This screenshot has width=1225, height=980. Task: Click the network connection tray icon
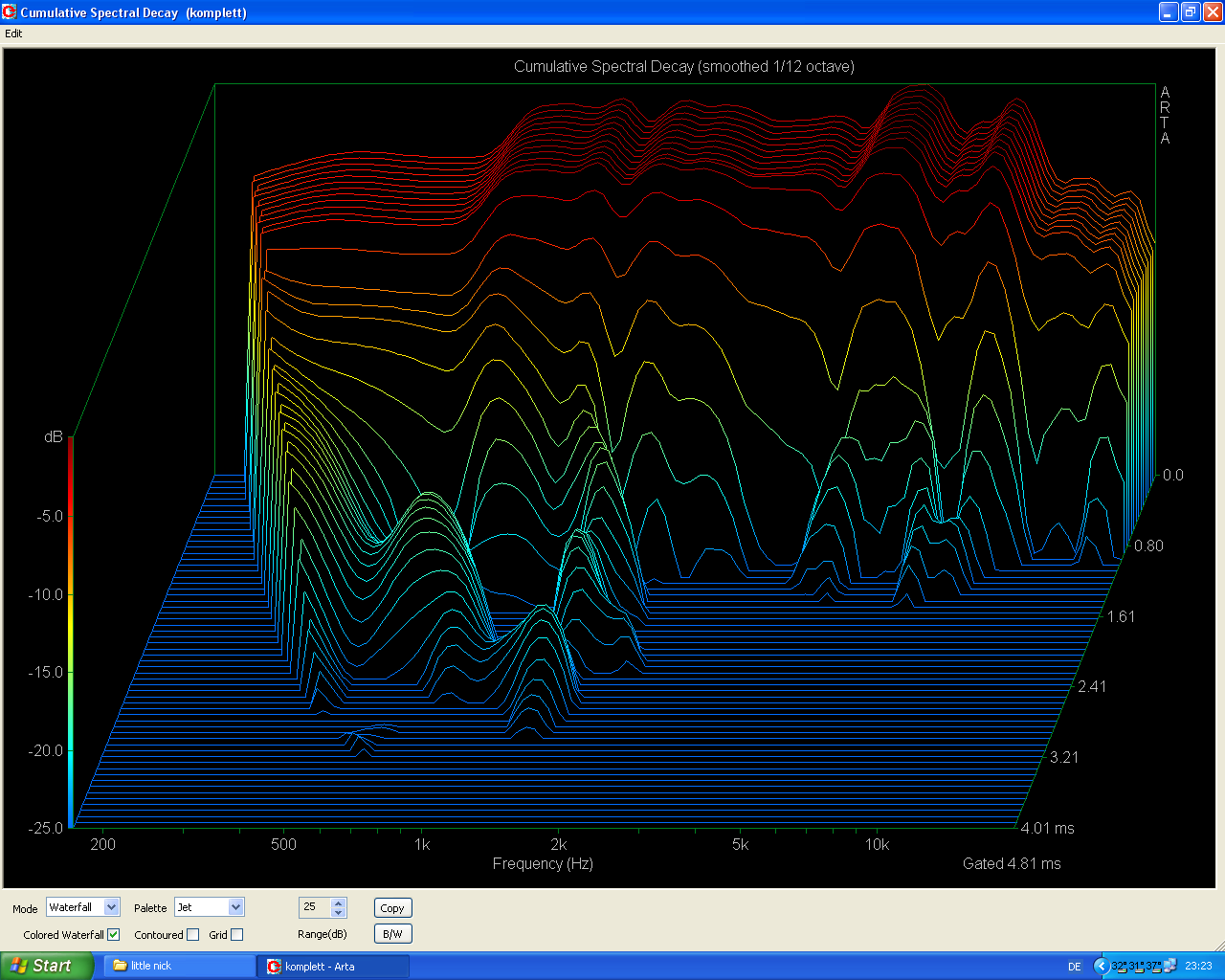click(x=1170, y=966)
